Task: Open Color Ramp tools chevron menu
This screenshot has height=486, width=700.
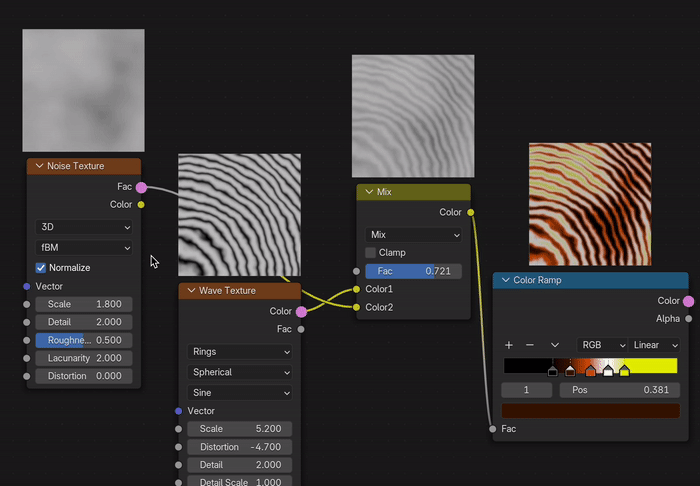Action: pyautogui.click(x=555, y=345)
